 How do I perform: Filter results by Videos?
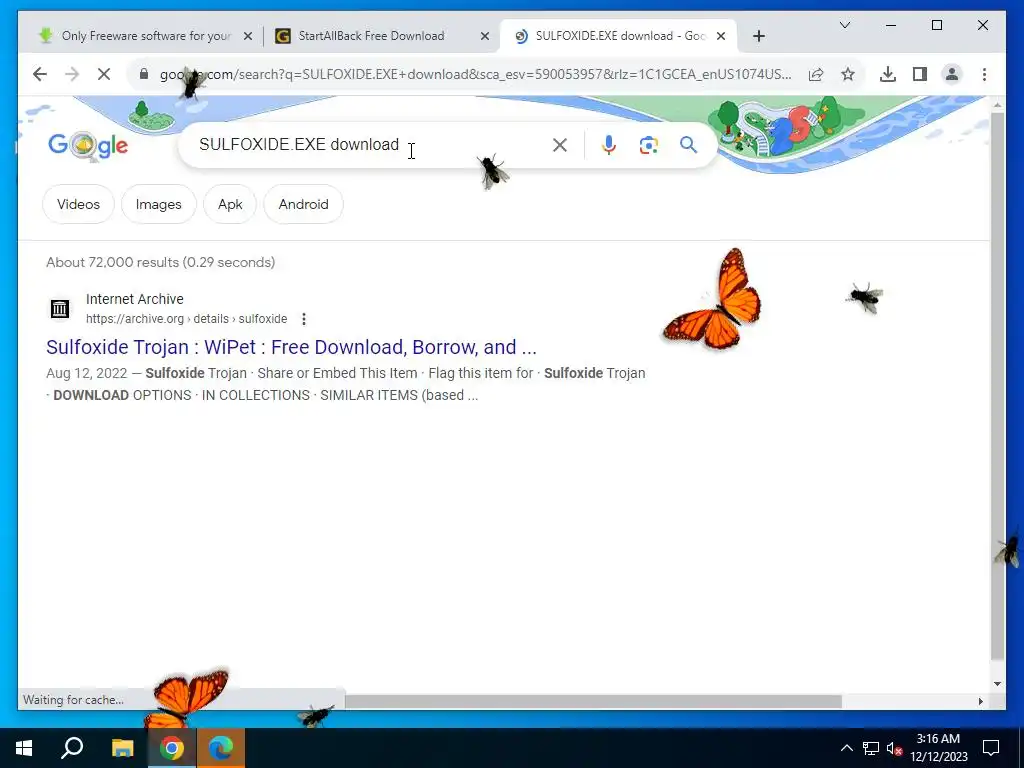point(78,204)
